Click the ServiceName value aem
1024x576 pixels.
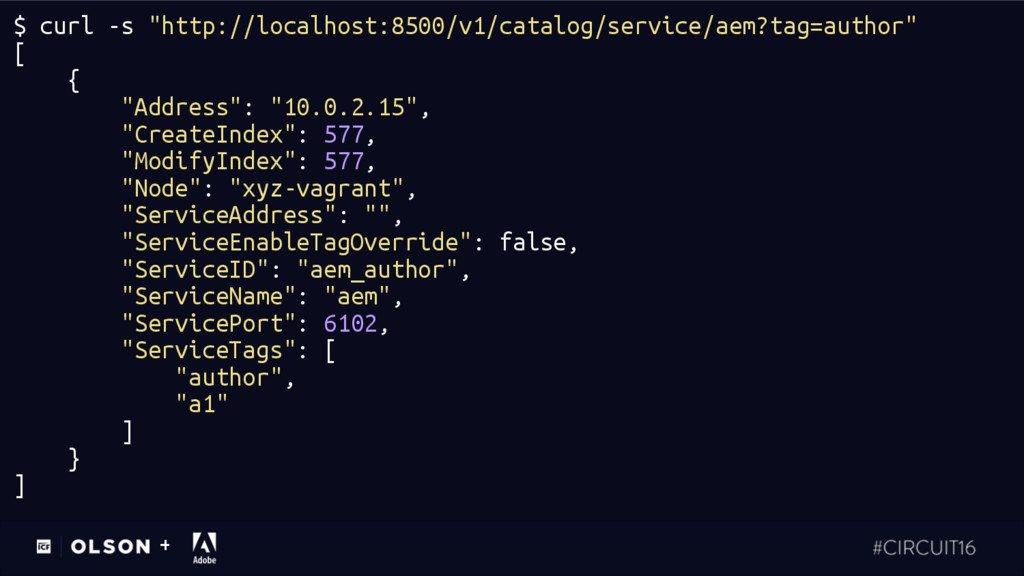point(357,296)
